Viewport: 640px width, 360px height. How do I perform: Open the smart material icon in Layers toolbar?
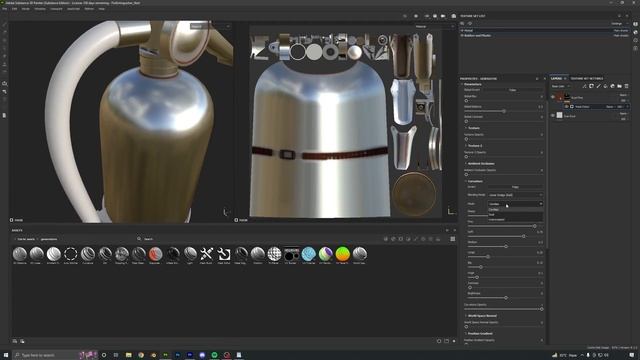pyautogui.click(x=612, y=86)
